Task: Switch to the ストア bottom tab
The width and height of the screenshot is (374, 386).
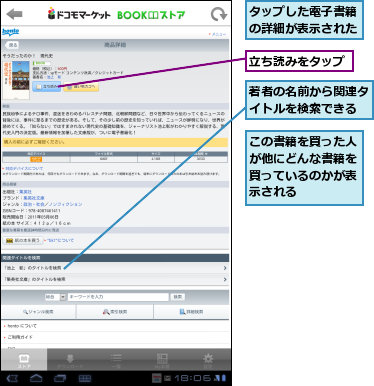Action: 24,360
